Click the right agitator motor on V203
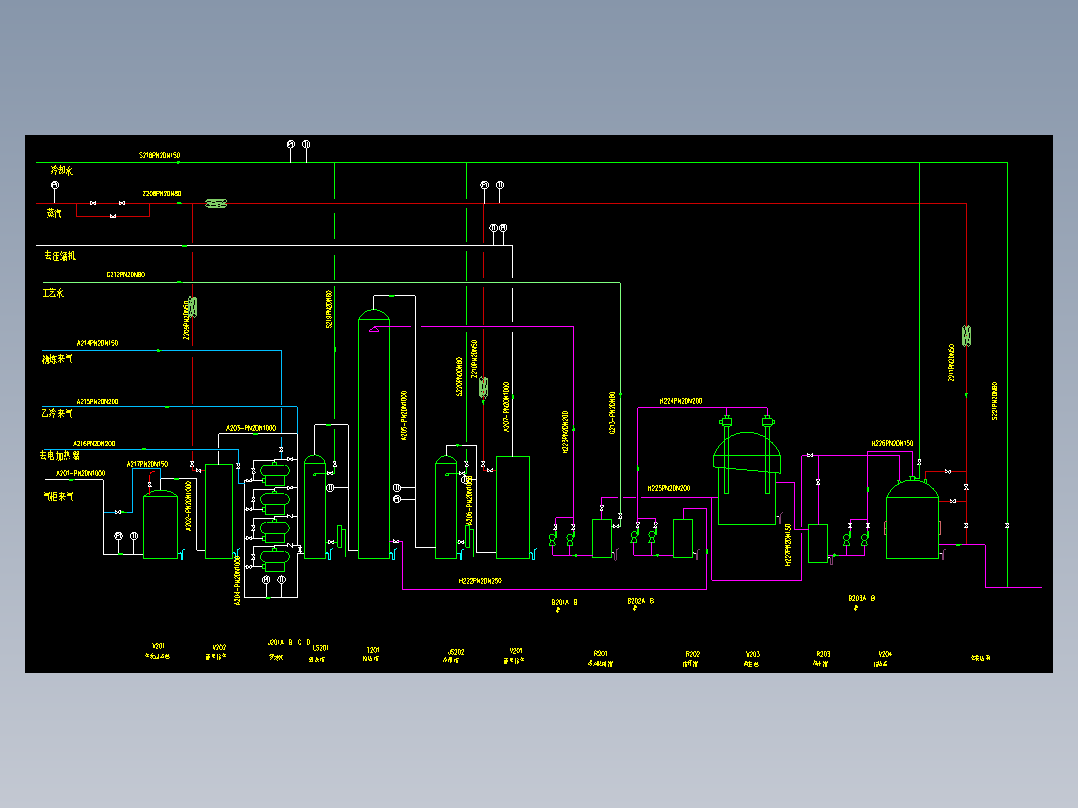 click(x=768, y=421)
